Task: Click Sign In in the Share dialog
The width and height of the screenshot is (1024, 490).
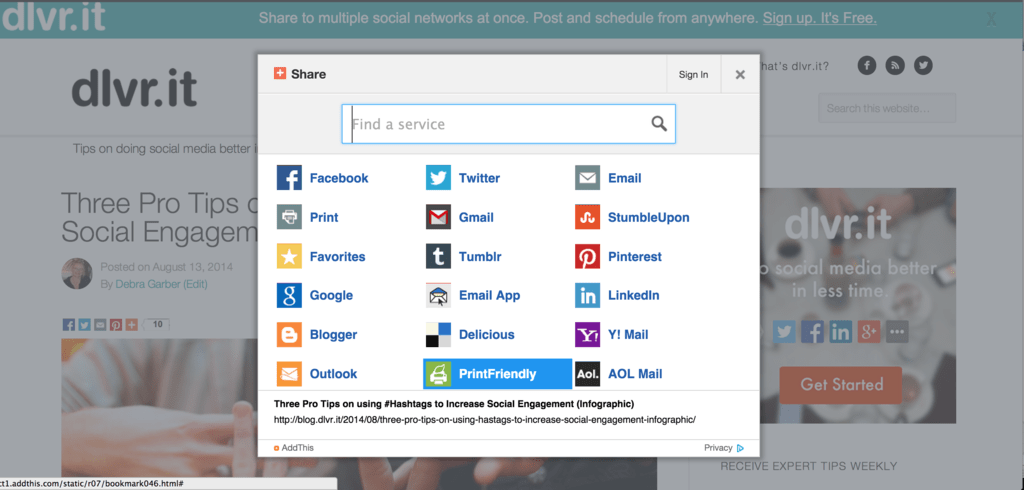Action: pyautogui.click(x=694, y=74)
